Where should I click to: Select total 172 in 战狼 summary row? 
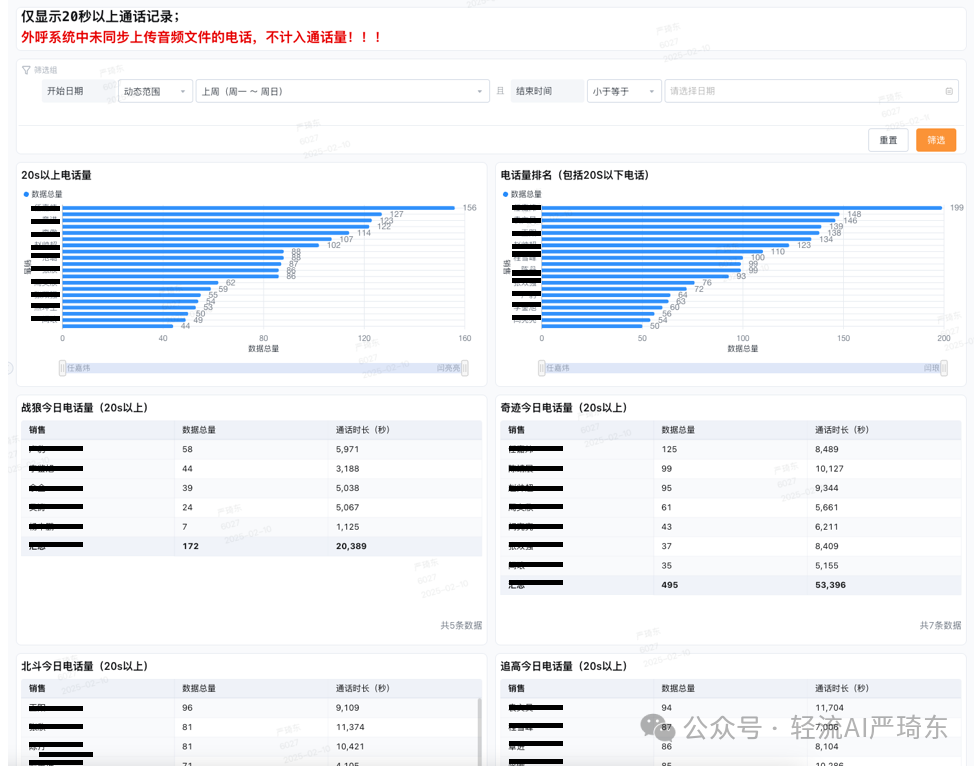(190, 546)
